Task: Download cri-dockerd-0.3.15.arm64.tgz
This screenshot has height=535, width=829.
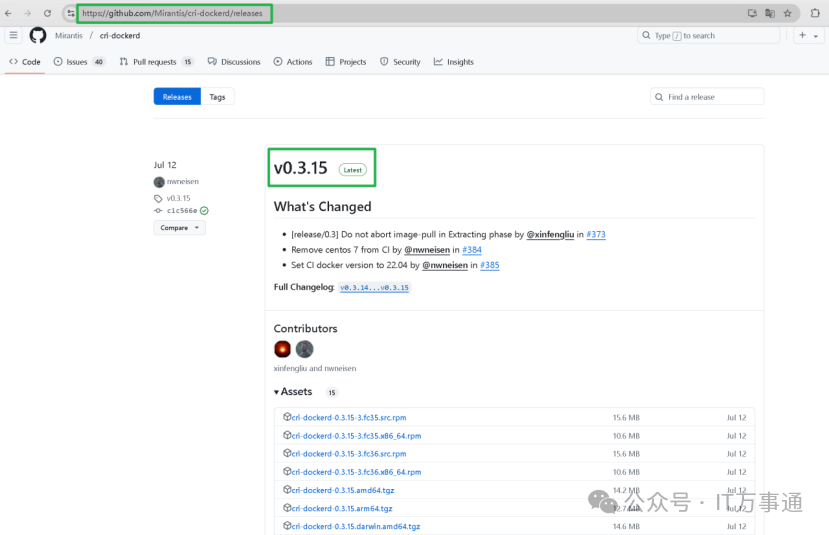Action: tap(342, 509)
